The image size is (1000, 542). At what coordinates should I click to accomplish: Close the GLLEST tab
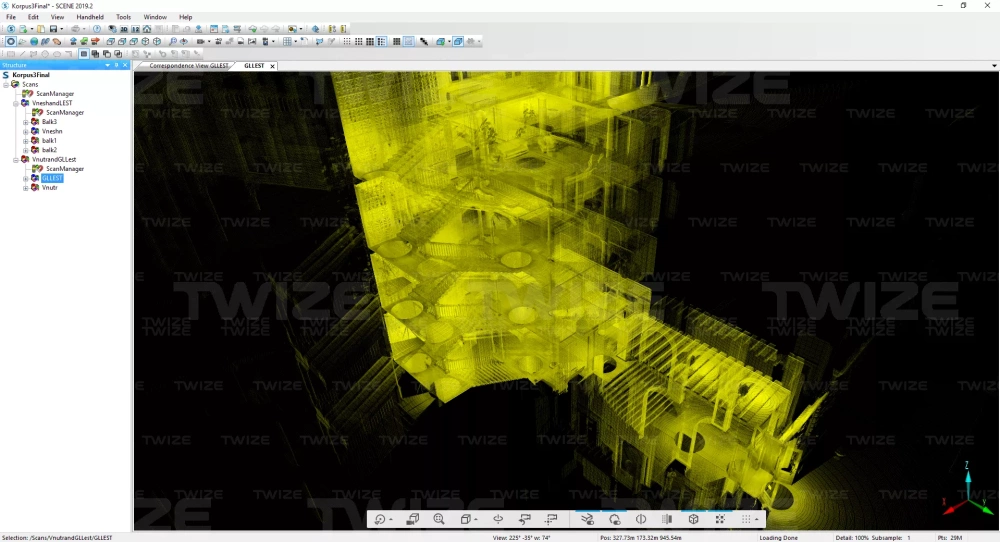[272, 66]
